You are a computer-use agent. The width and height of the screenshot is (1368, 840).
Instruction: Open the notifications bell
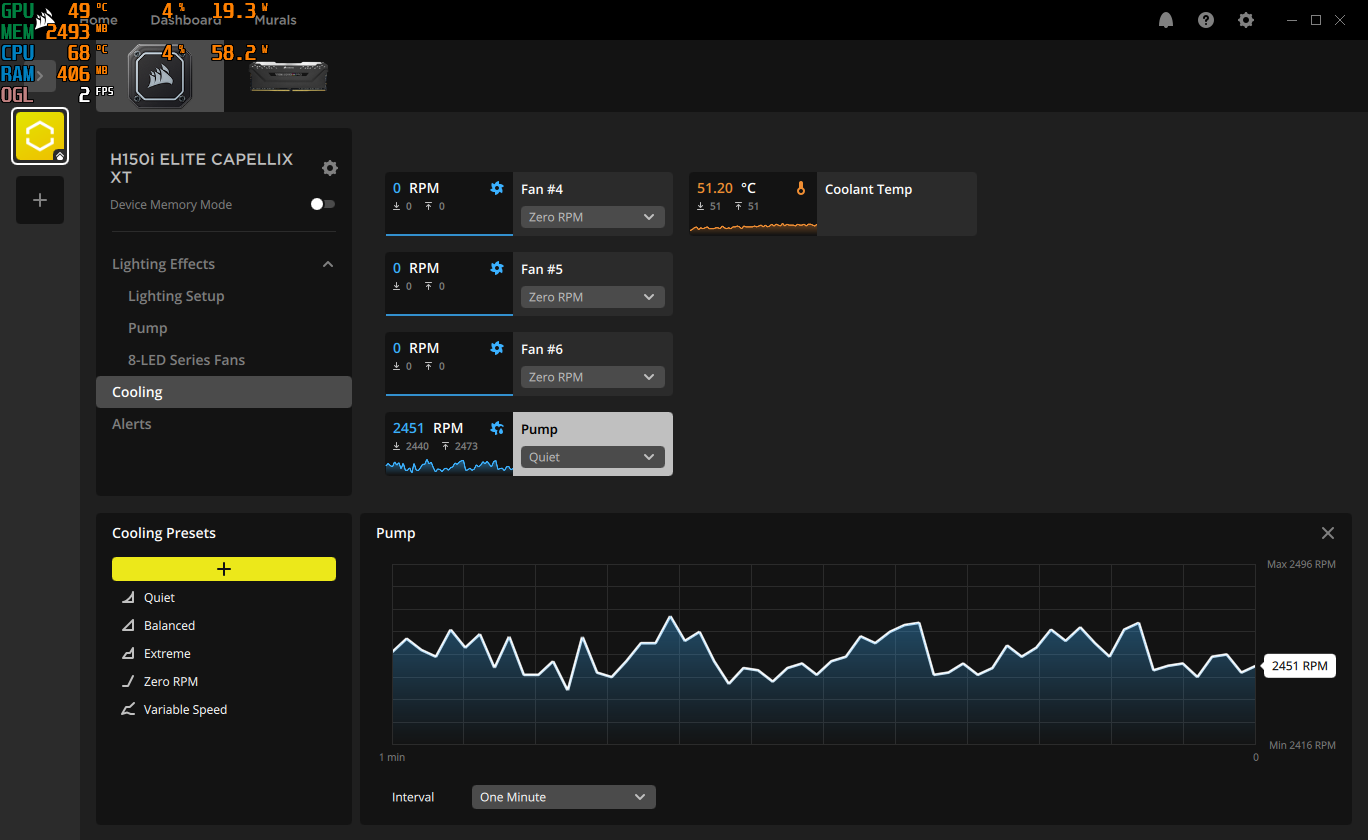[x=1166, y=20]
